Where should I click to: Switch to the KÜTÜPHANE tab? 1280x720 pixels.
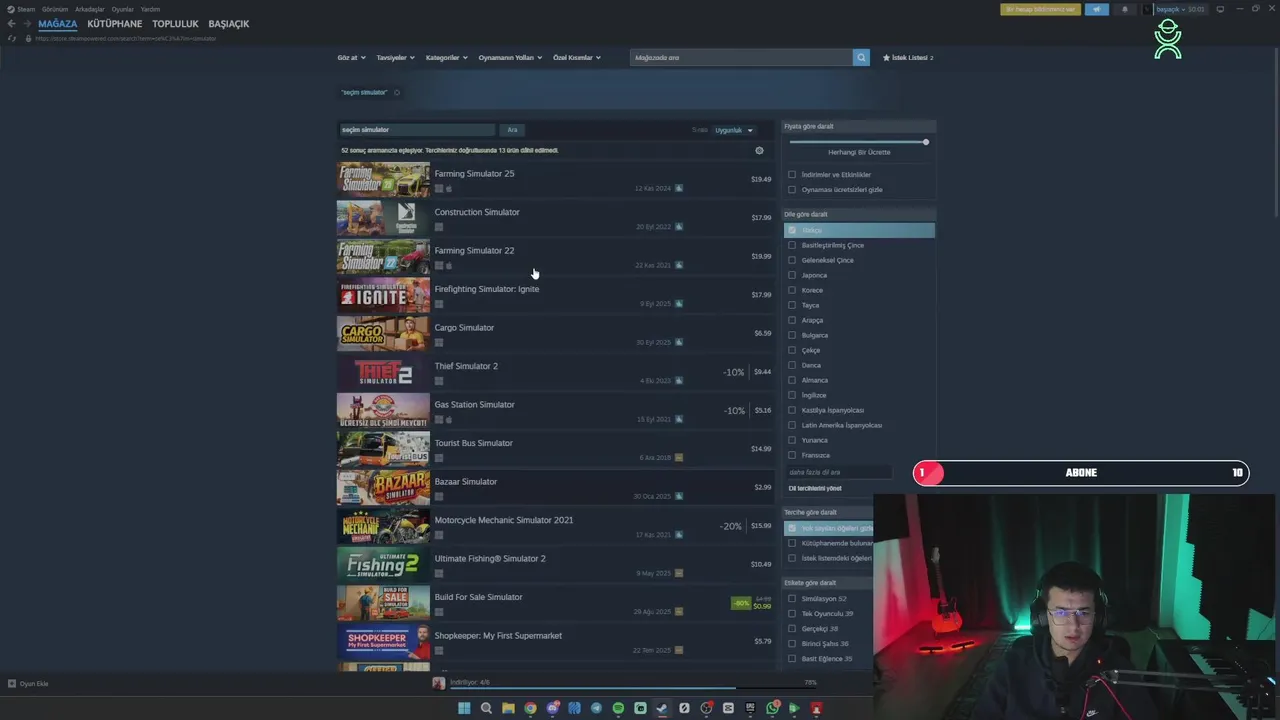click(x=115, y=24)
